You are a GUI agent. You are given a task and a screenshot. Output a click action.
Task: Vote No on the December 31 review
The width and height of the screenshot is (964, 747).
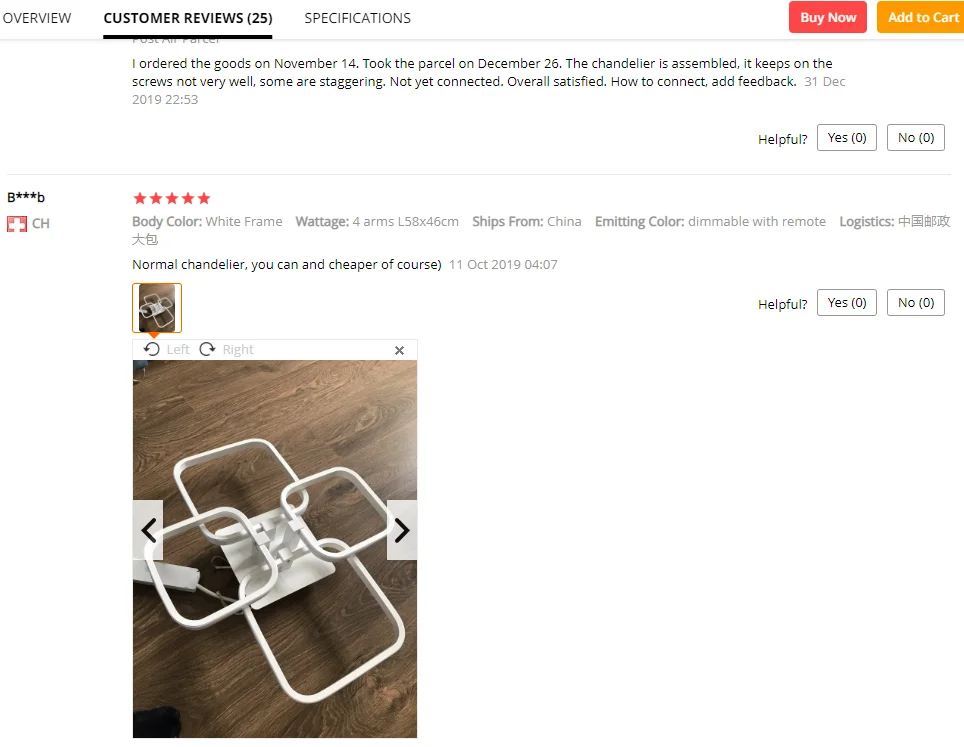click(915, 138)
